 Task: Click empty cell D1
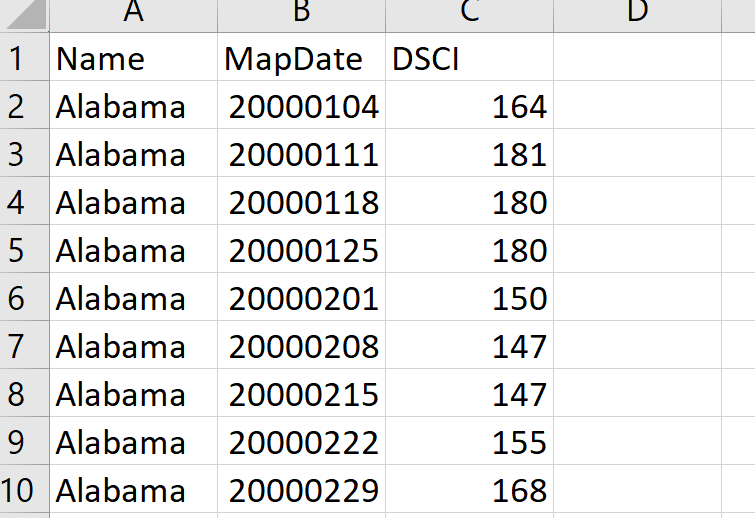637,58
